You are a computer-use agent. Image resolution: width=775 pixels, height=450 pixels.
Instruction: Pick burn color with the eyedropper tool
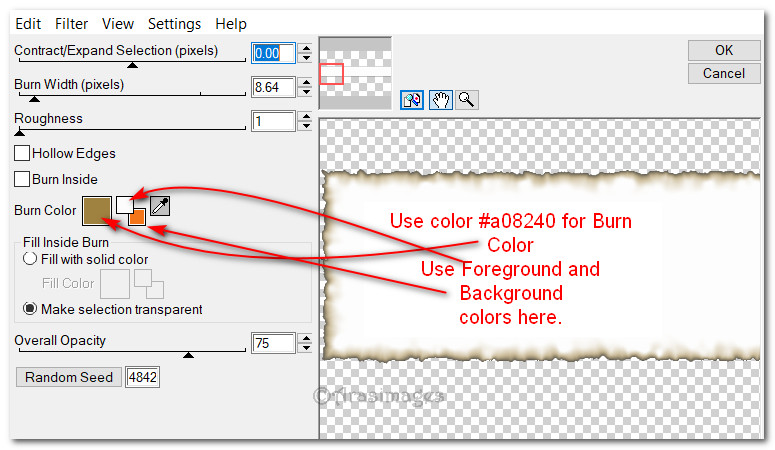pos(160,207)
